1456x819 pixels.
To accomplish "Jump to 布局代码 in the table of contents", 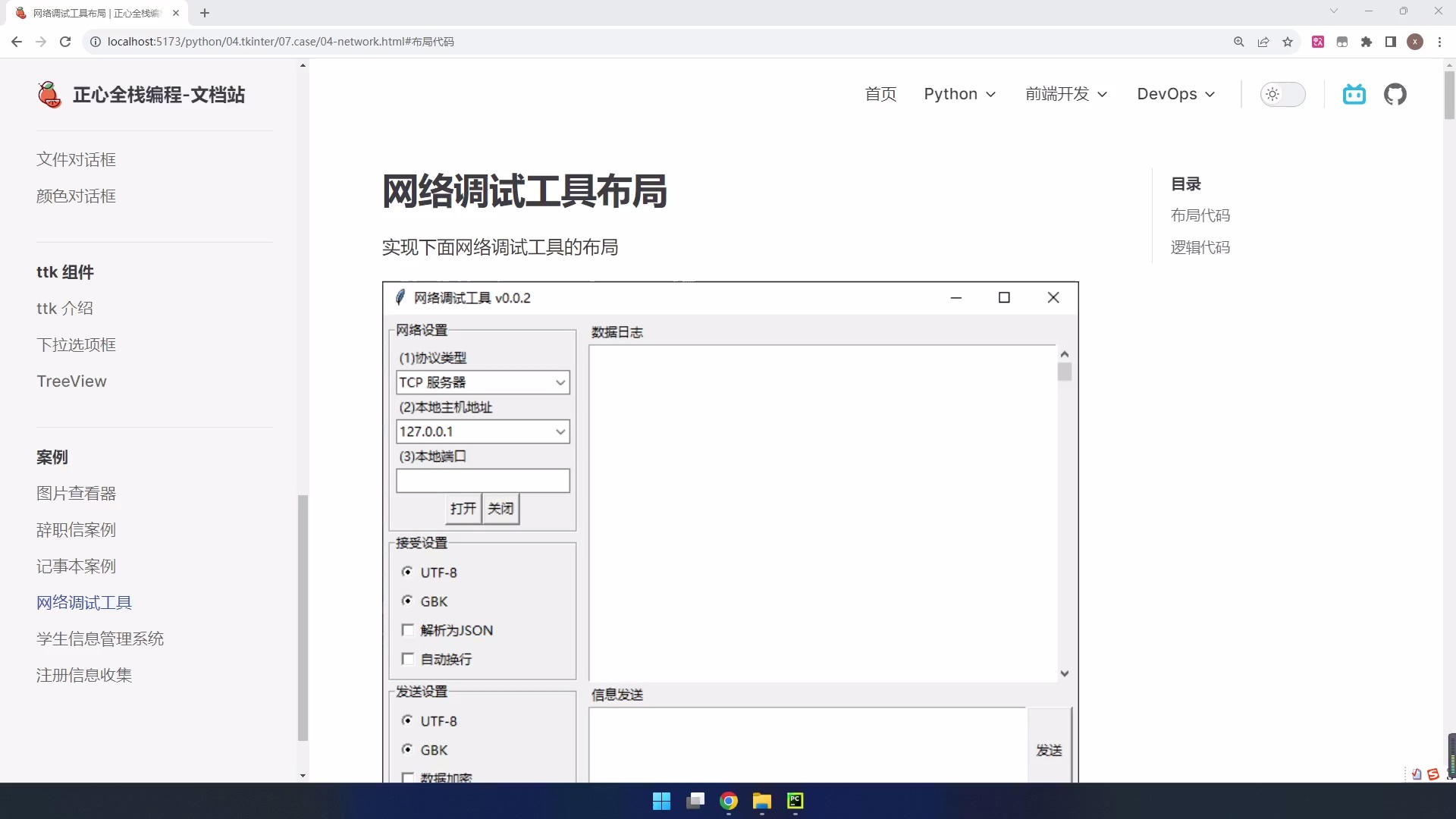I will pos(1200,215).
